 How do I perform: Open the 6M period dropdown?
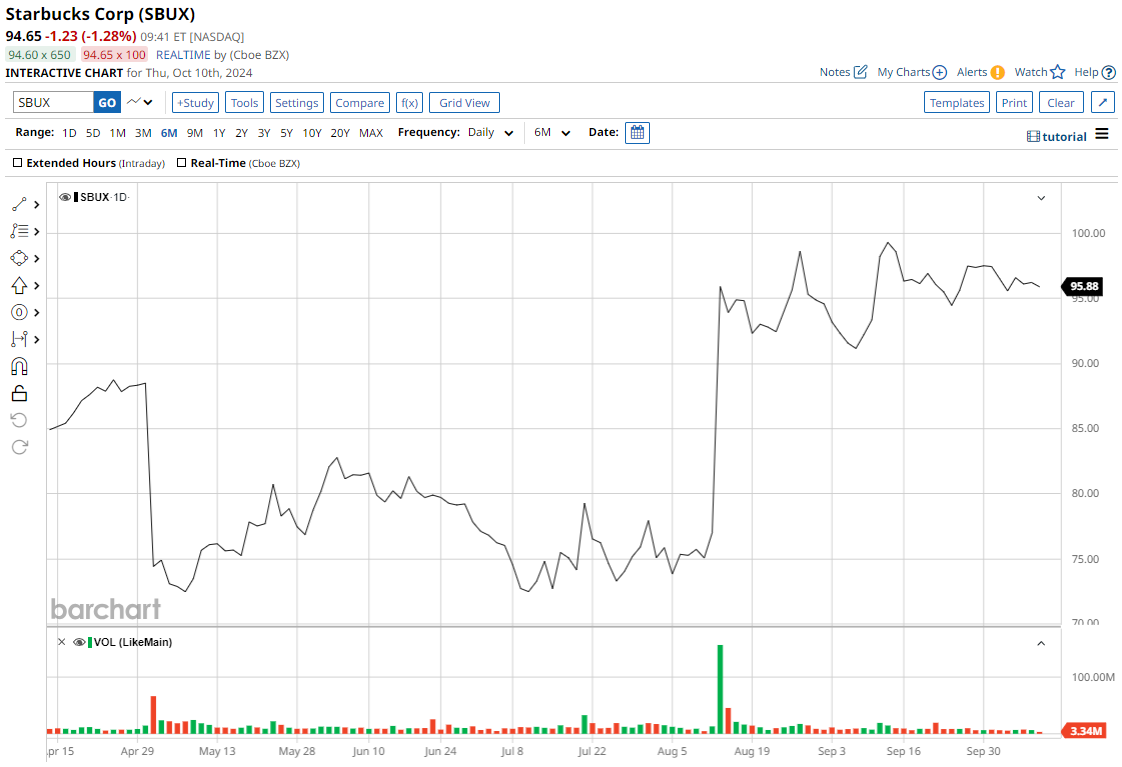(552, 132)
